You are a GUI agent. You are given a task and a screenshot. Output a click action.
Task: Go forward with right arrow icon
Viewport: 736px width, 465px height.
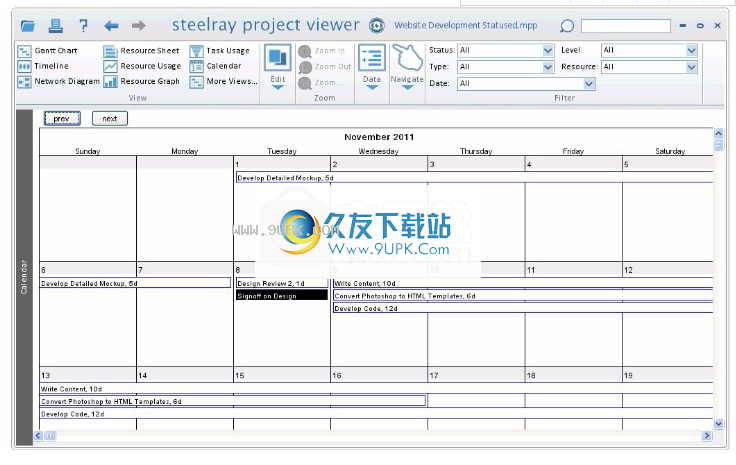point(138,25)
